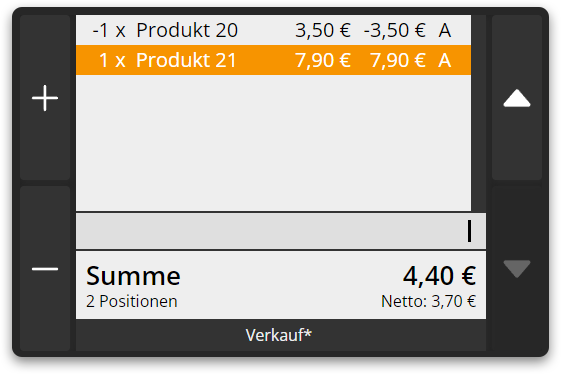Click the 4,40 € total amount
The width and height of the screenshot is (561, 374).
click(439, 276)
